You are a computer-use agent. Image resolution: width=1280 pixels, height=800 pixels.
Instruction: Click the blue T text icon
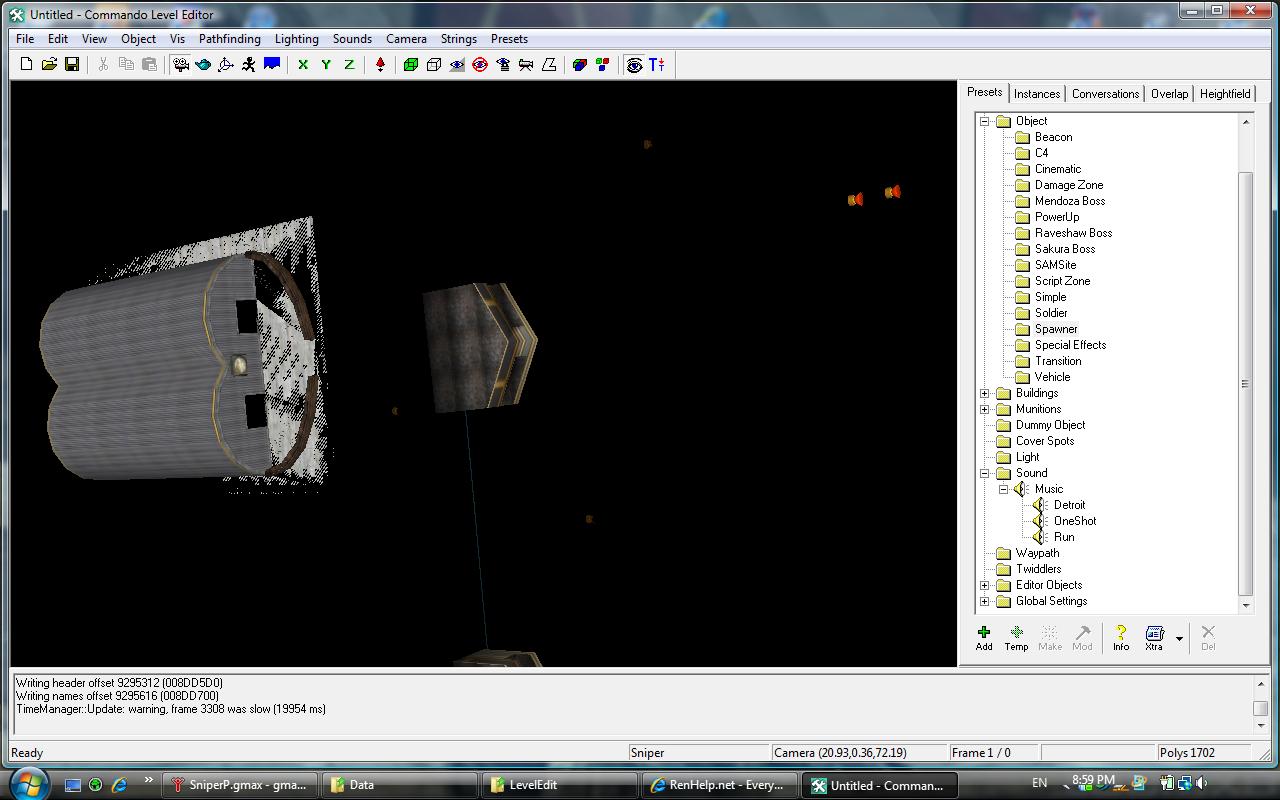[x=656, y=65]
